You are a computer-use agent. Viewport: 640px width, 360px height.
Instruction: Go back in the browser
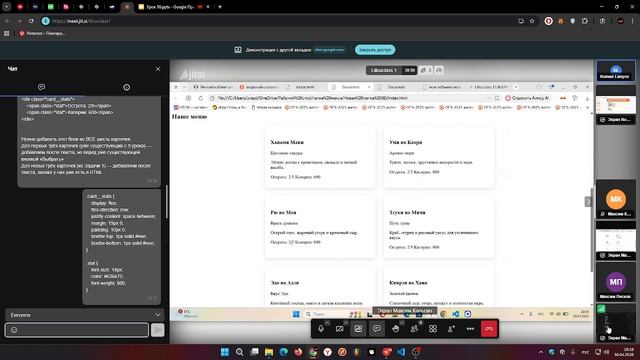click(7, 21)
